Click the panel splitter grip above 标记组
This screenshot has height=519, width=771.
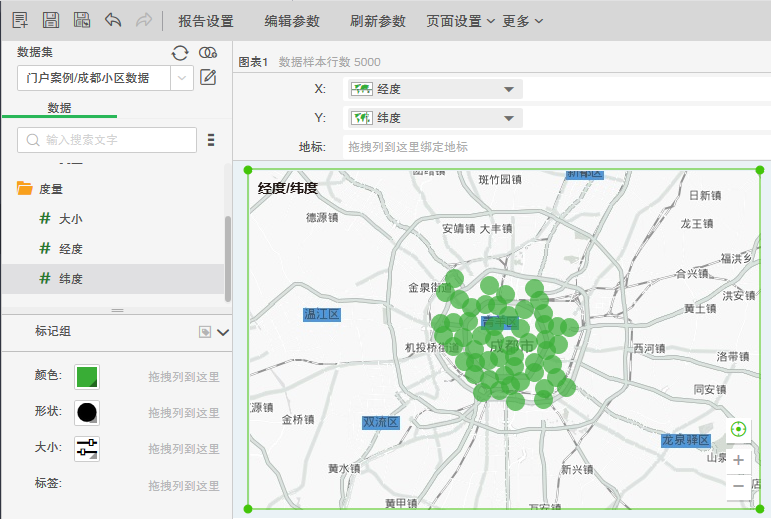(117, 311)
